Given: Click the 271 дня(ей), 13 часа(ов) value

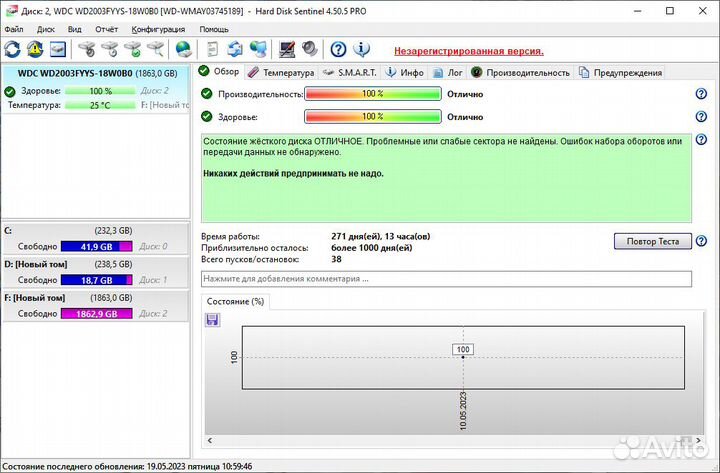Looking at the screenshot, I should pyautogui.click(x=381, y=236).
